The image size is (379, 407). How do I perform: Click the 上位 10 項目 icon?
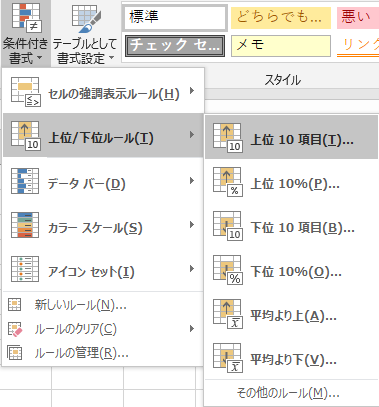click(228, 138)
